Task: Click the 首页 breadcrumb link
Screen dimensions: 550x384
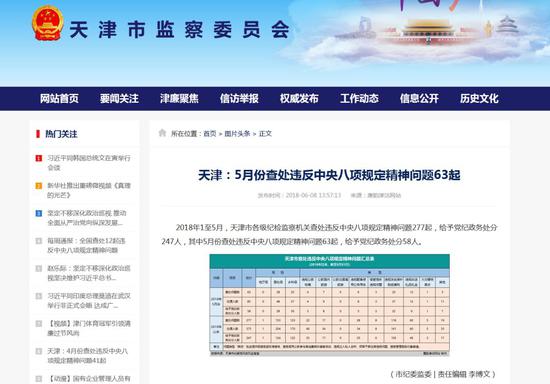Action: coord(210,134)
